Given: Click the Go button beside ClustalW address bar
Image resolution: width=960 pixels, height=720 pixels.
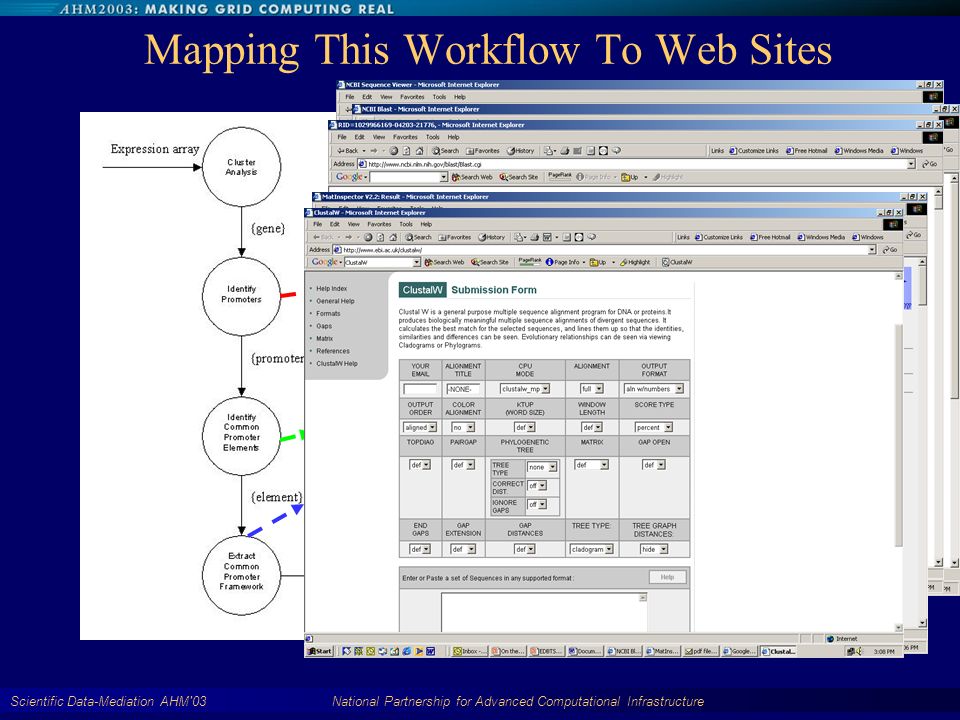Looking at the screenshot, I should [x=890, y=250].
